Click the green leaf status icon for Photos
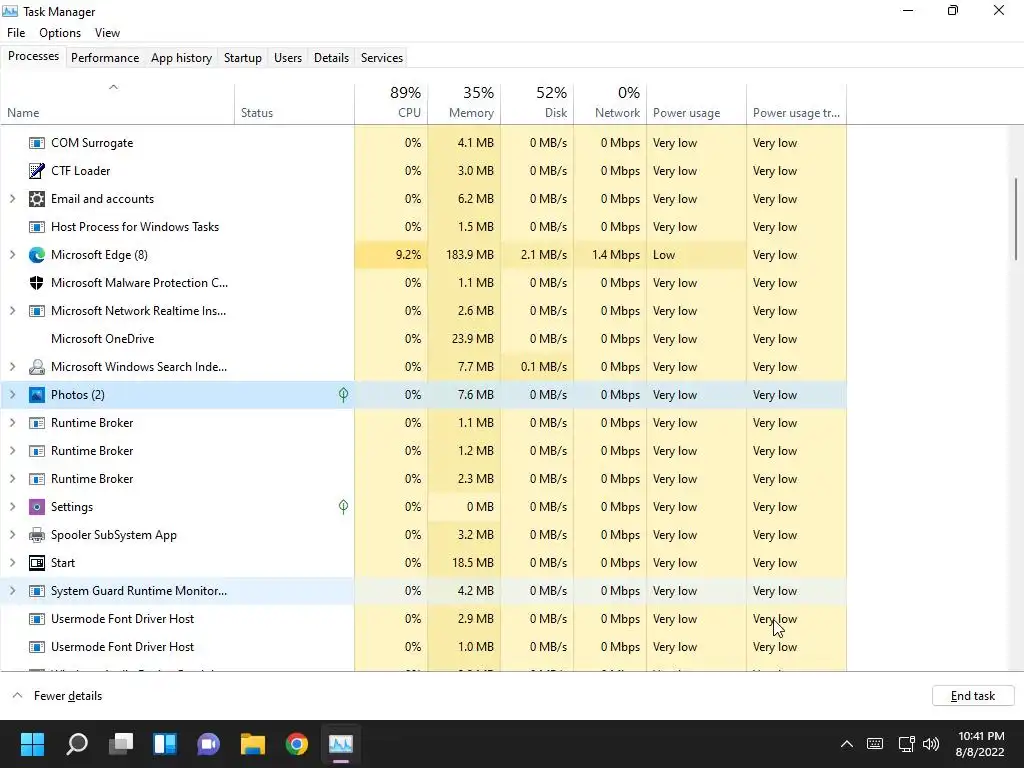 tap(343, 394)
